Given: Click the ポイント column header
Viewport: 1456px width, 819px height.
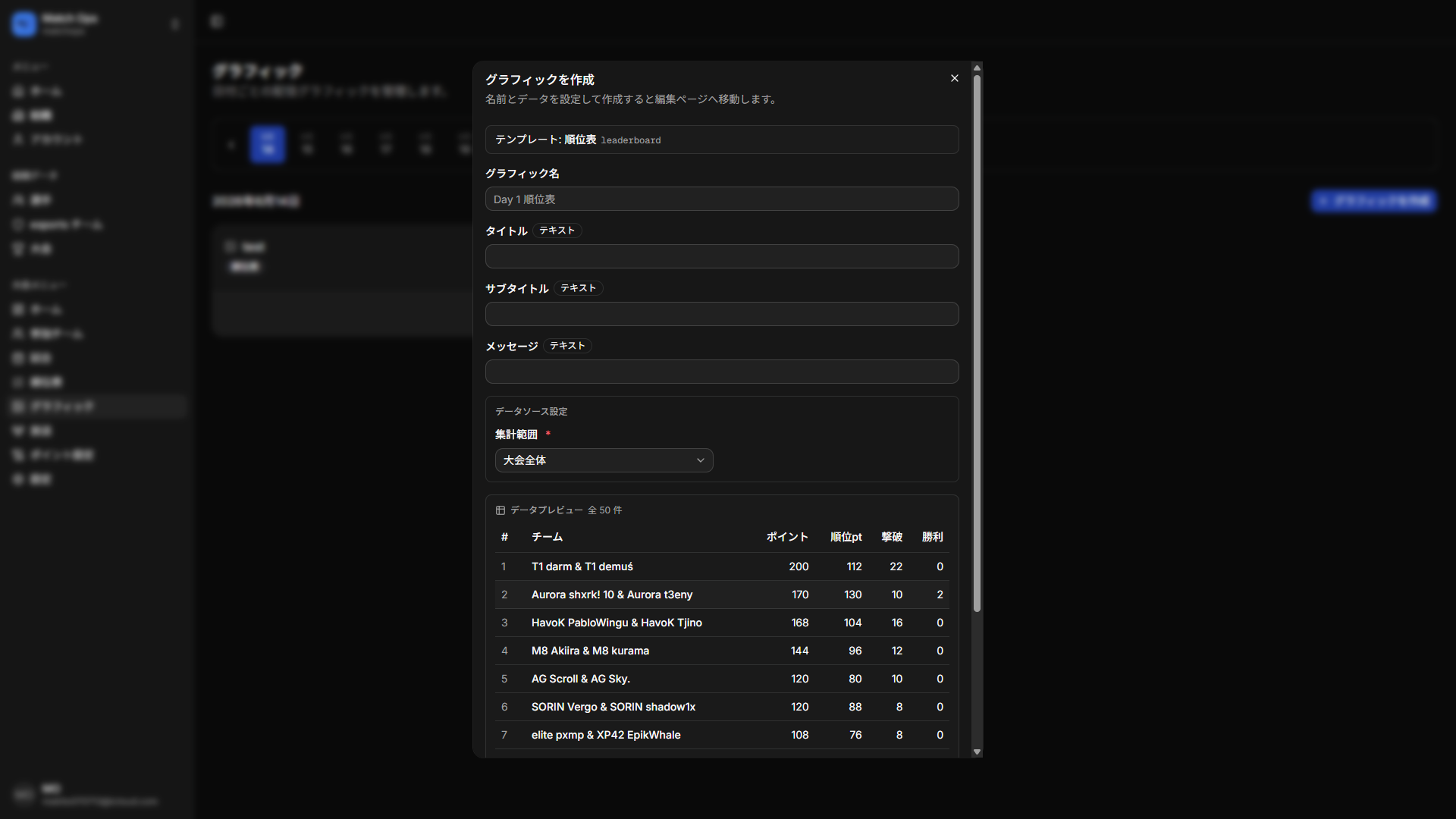Looking at the screenshot, I should [x=787, y=537].
